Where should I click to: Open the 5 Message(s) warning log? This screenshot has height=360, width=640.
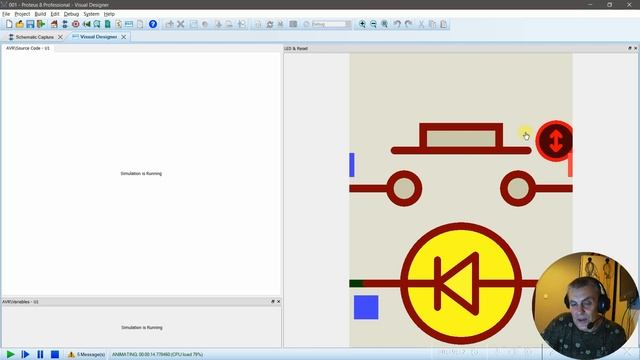87,354
